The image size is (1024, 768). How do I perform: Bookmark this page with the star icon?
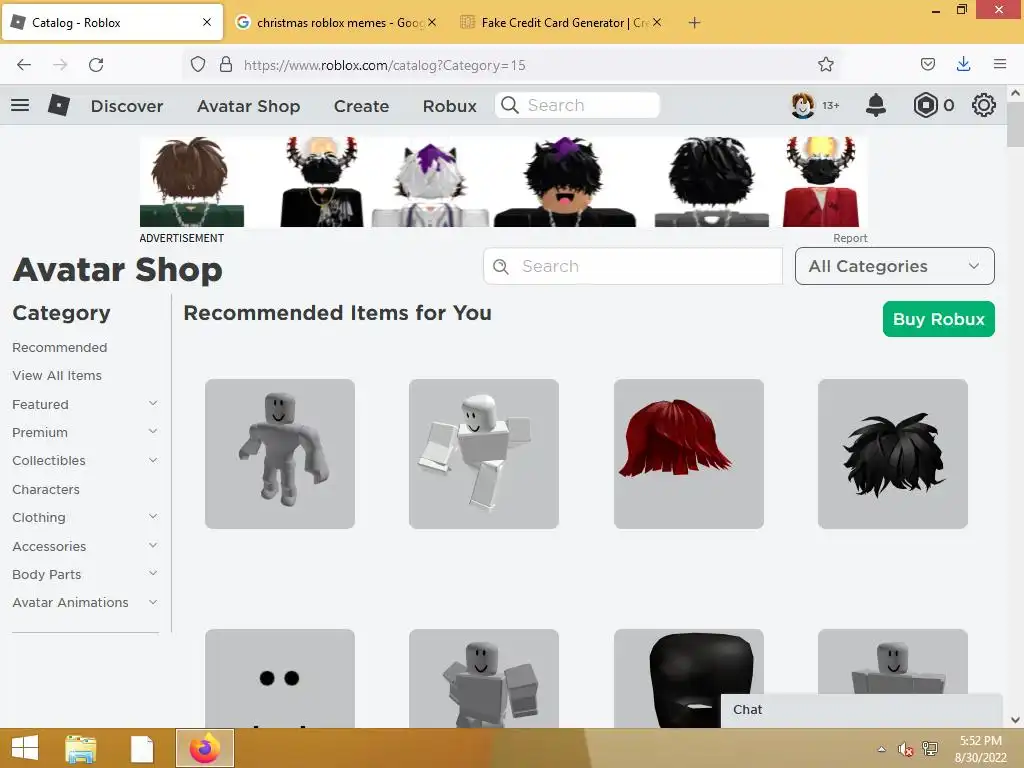825,65
